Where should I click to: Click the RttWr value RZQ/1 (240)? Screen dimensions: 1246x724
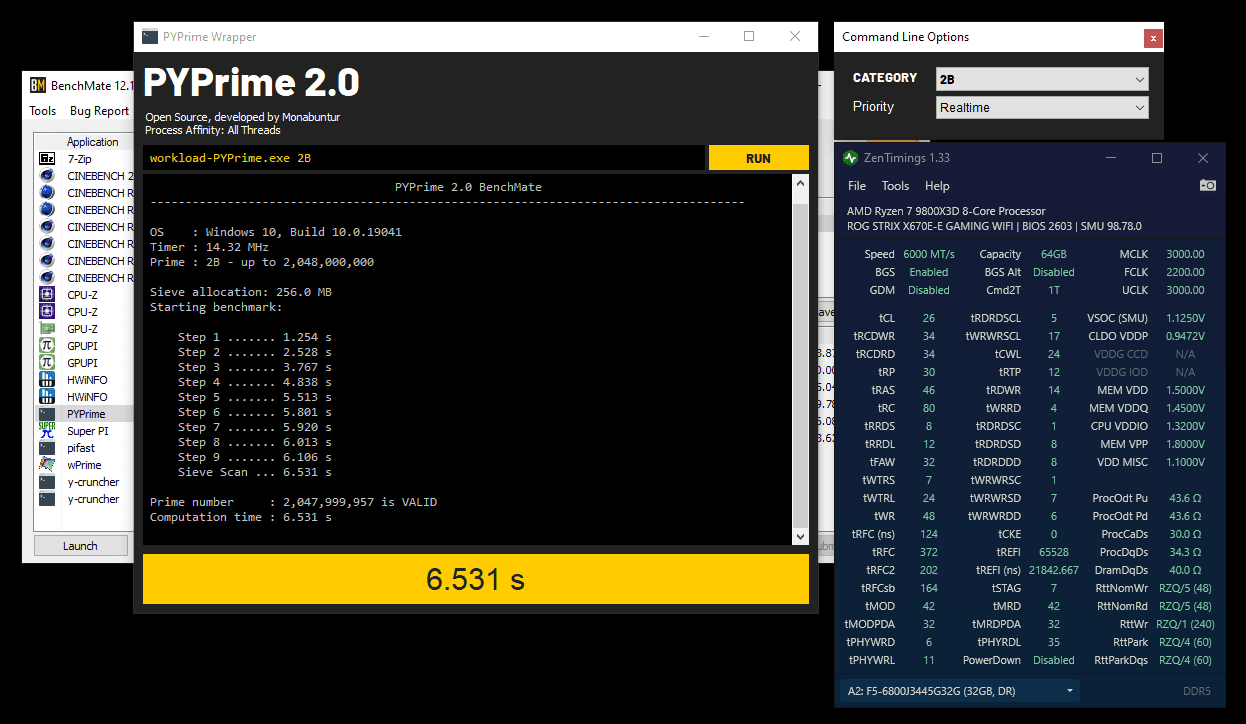1184,624
